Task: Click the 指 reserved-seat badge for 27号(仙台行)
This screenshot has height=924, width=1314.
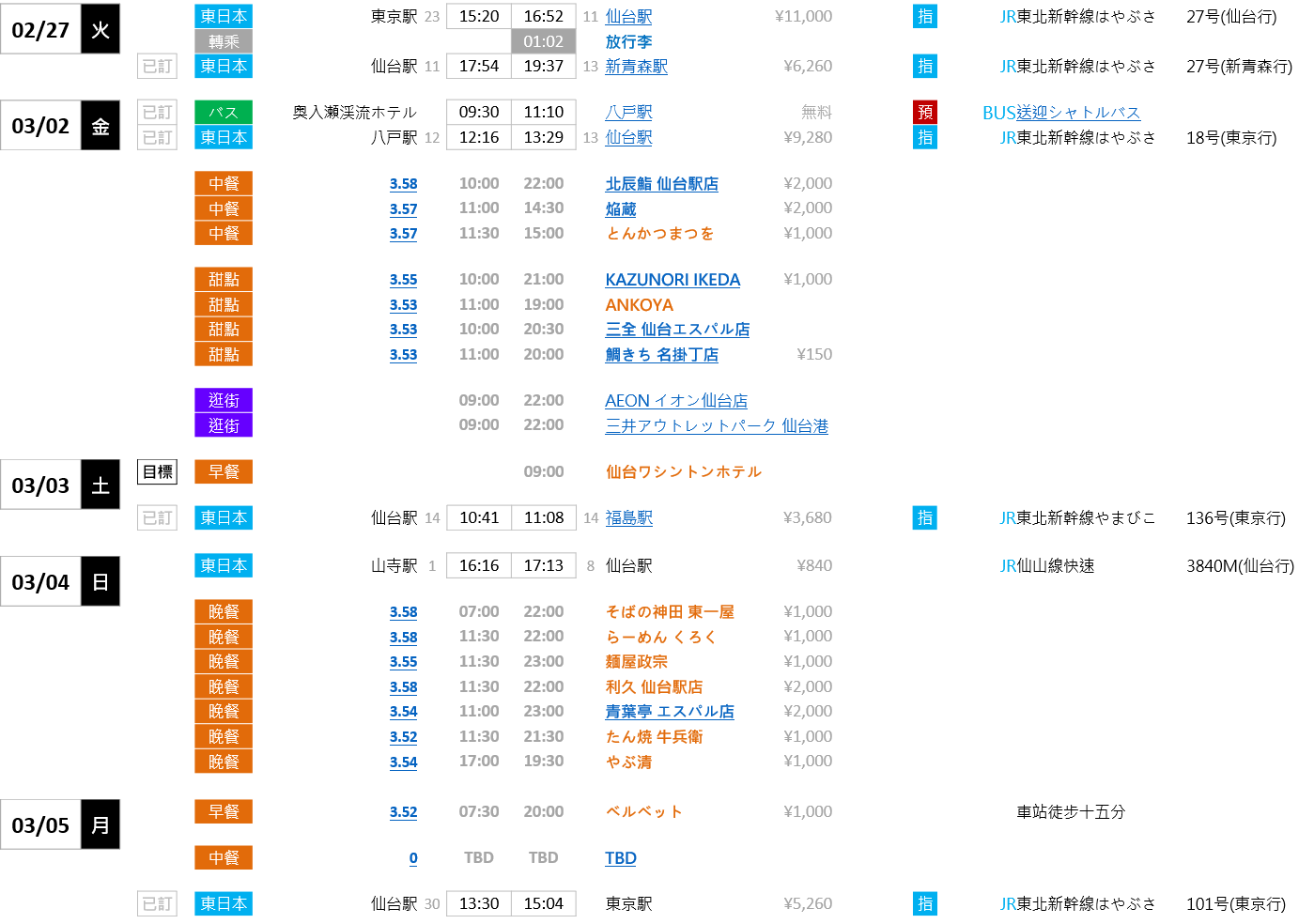Action: 925,16
